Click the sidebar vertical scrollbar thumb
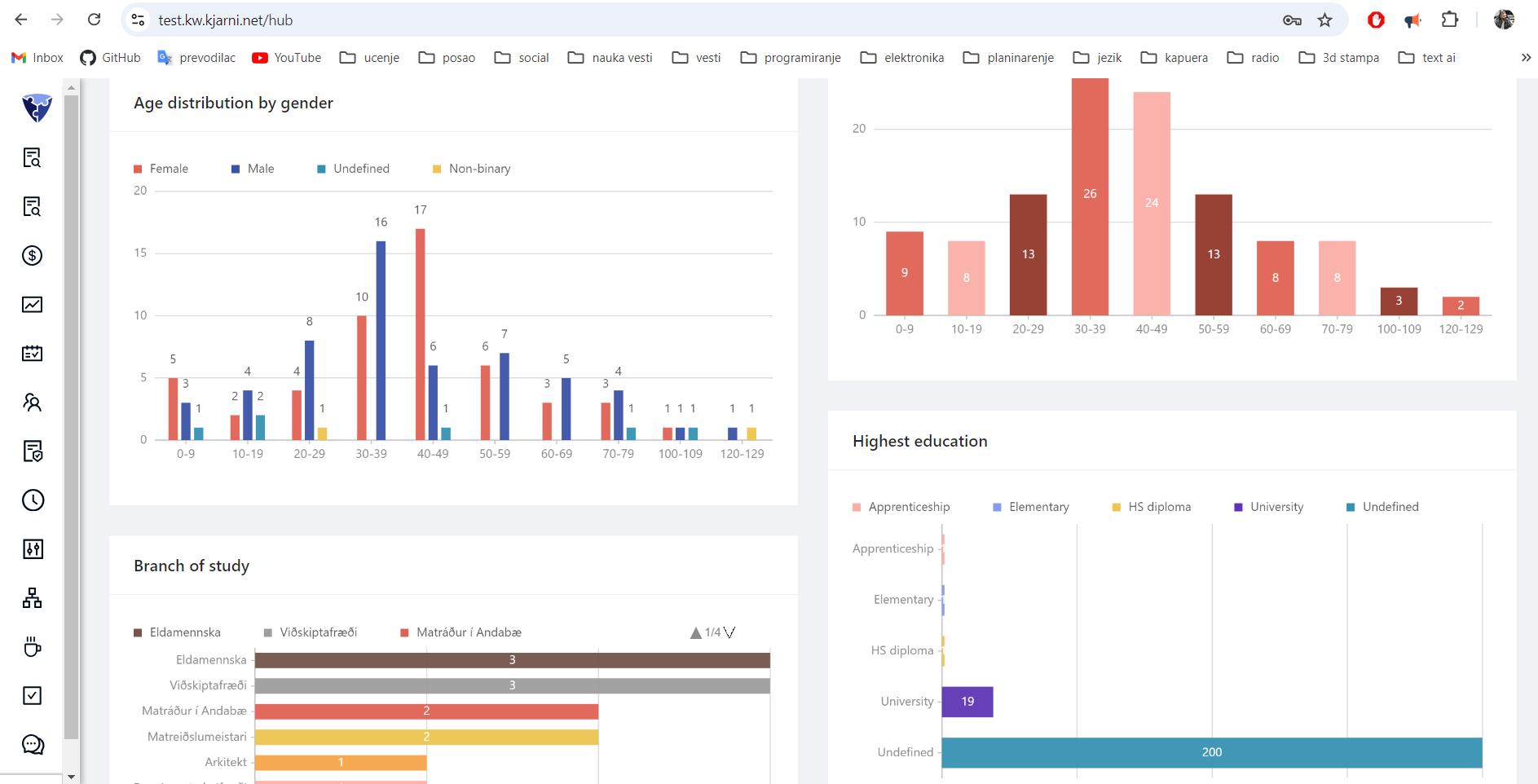1538x784 pixels. pyautogui.click(x=72, y=416)
